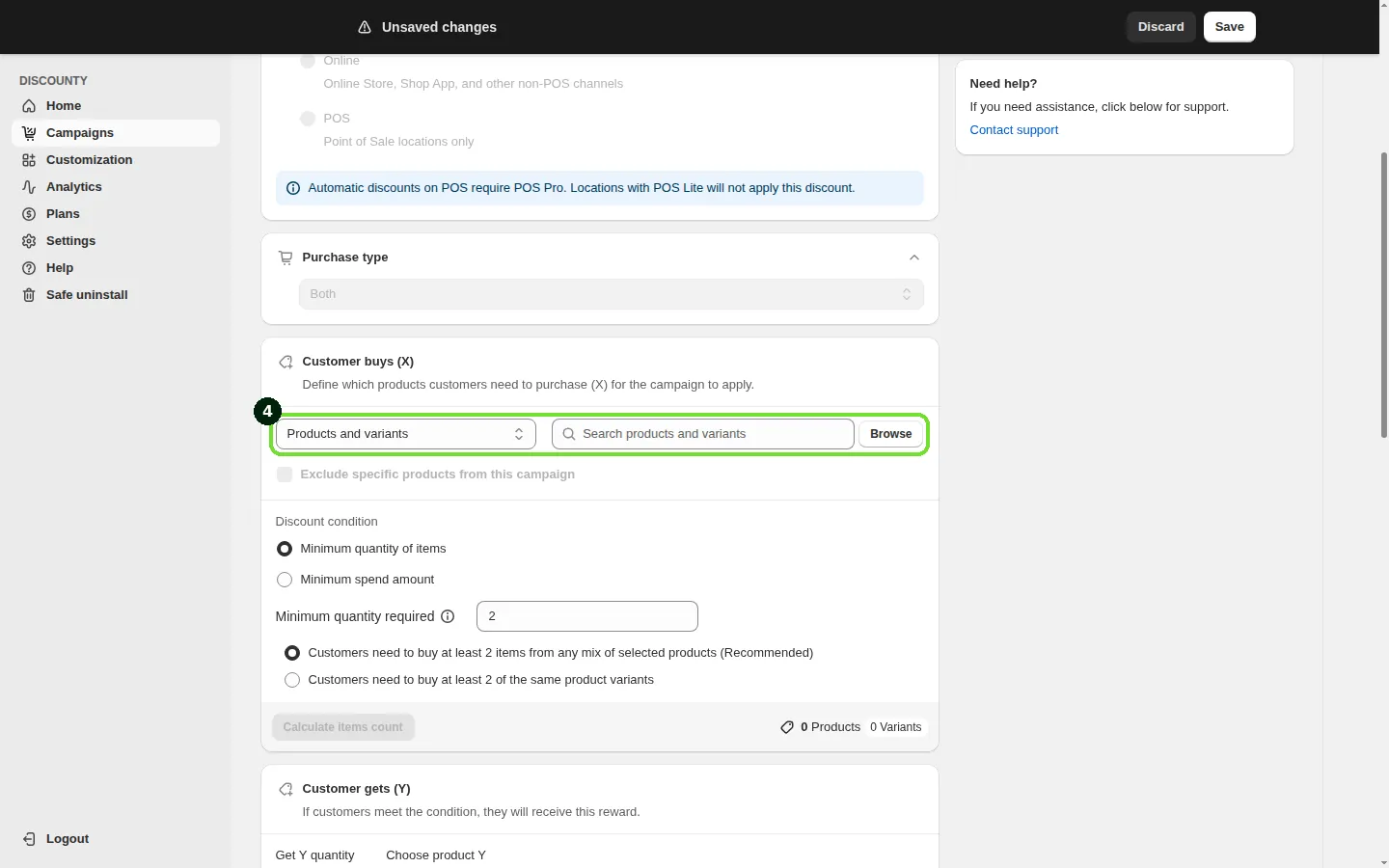
Task: Click the Help question mark icon
Action: point(29,268)
